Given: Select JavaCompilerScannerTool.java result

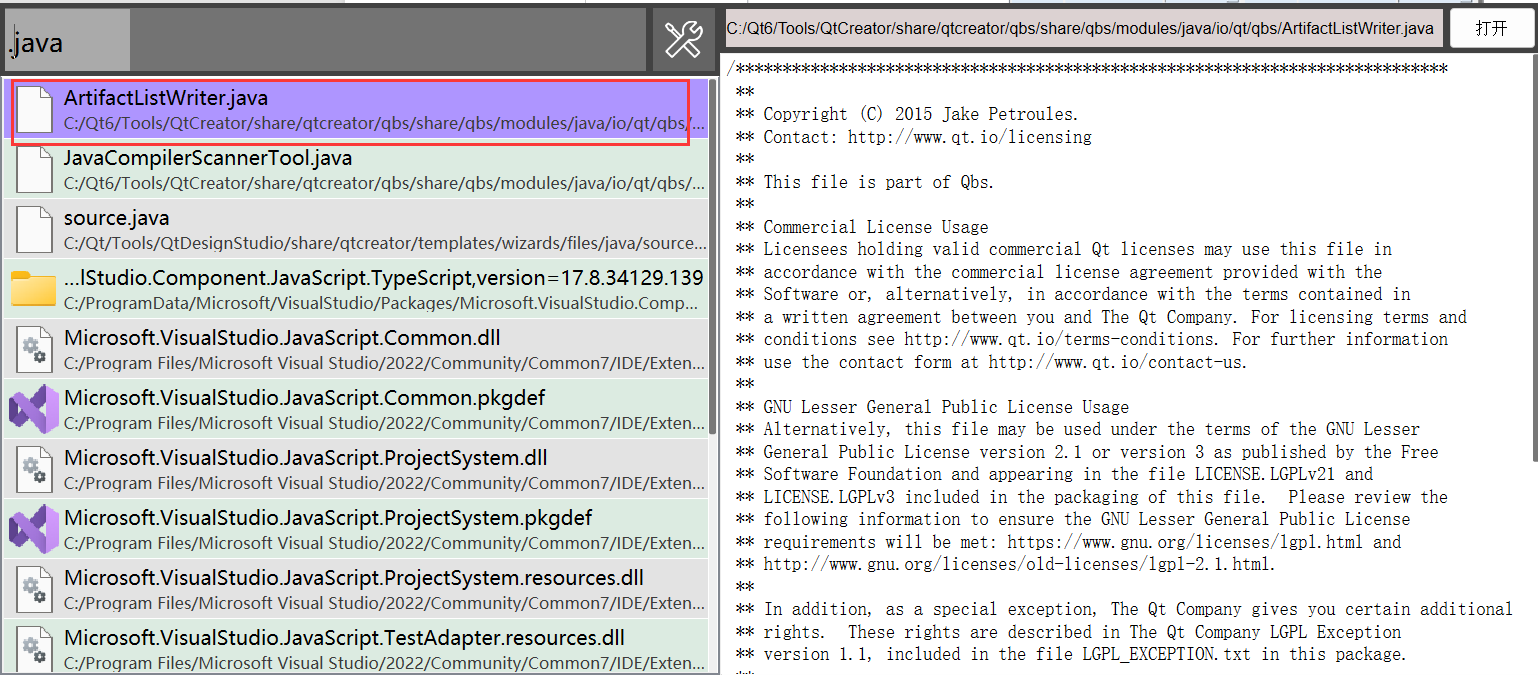Looking at the screenshot, I should (355, 170).
